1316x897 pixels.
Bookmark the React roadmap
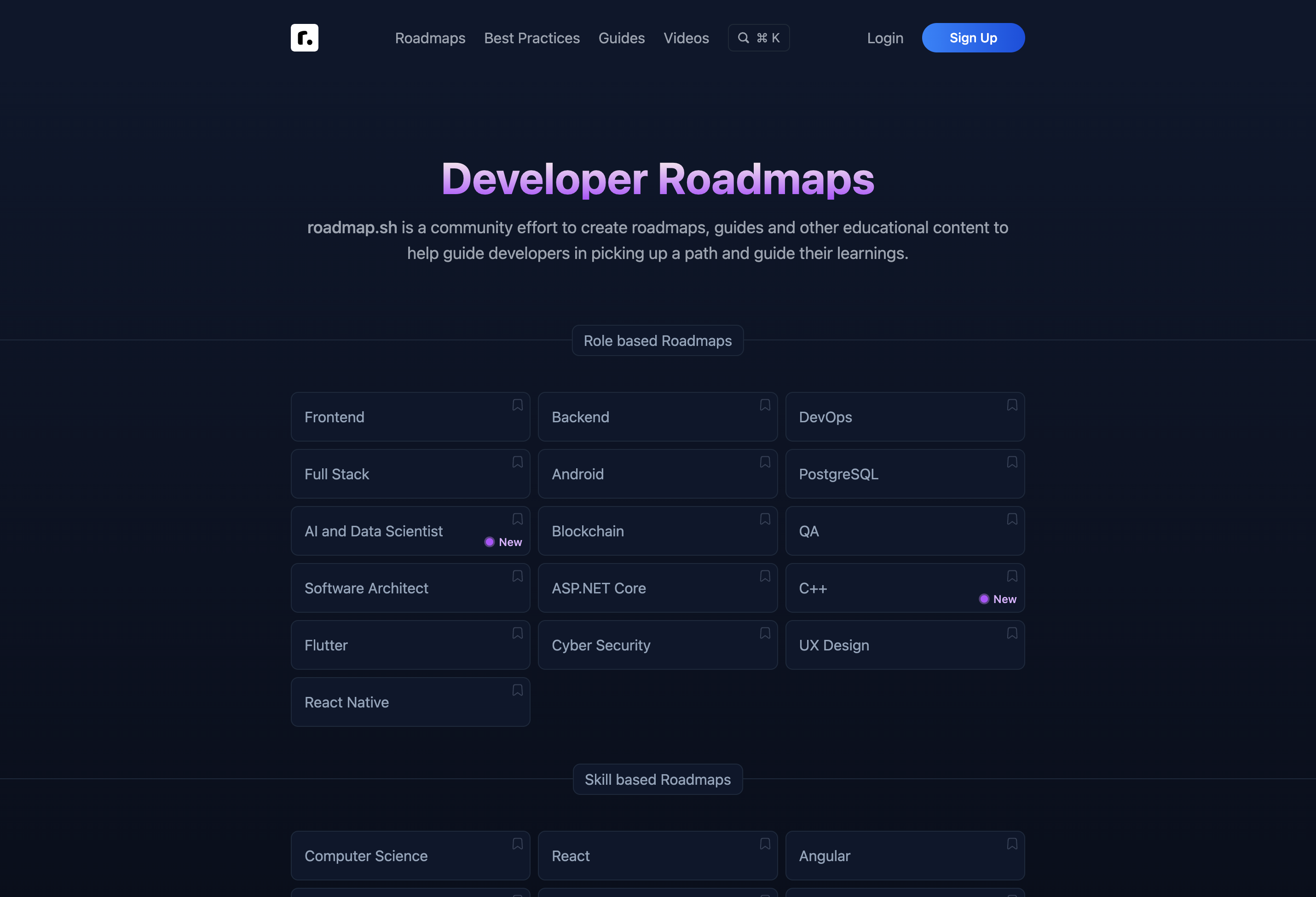[764, 844]
